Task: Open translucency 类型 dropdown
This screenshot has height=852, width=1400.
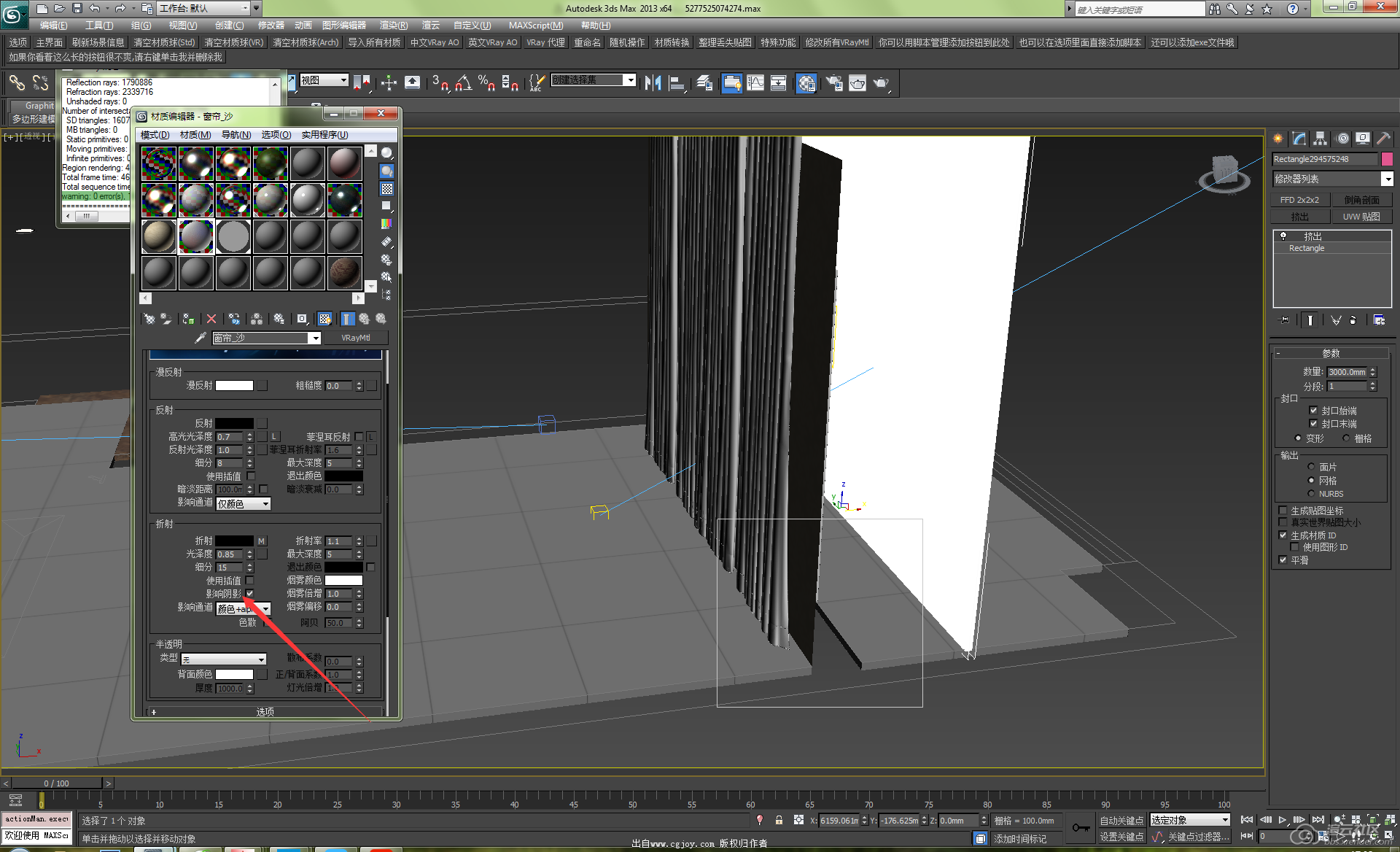Action: (223, 659)
